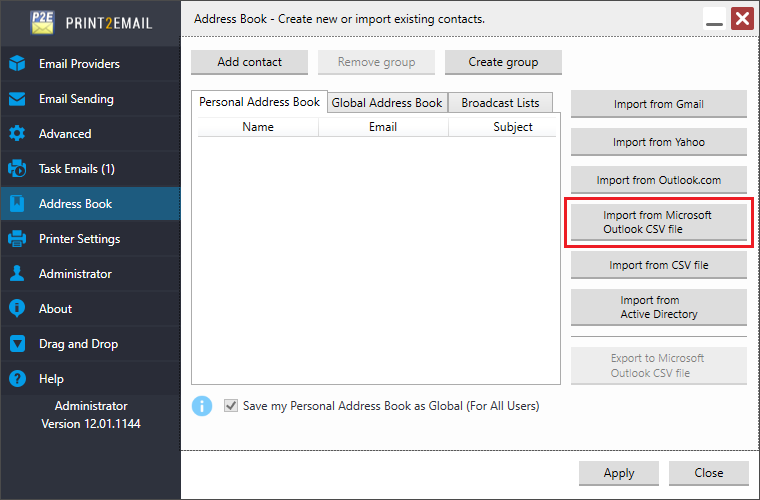The image size is (760, 500).
Task: Click the Printer Settings printer icon
Action: click(x=17, y=238)
